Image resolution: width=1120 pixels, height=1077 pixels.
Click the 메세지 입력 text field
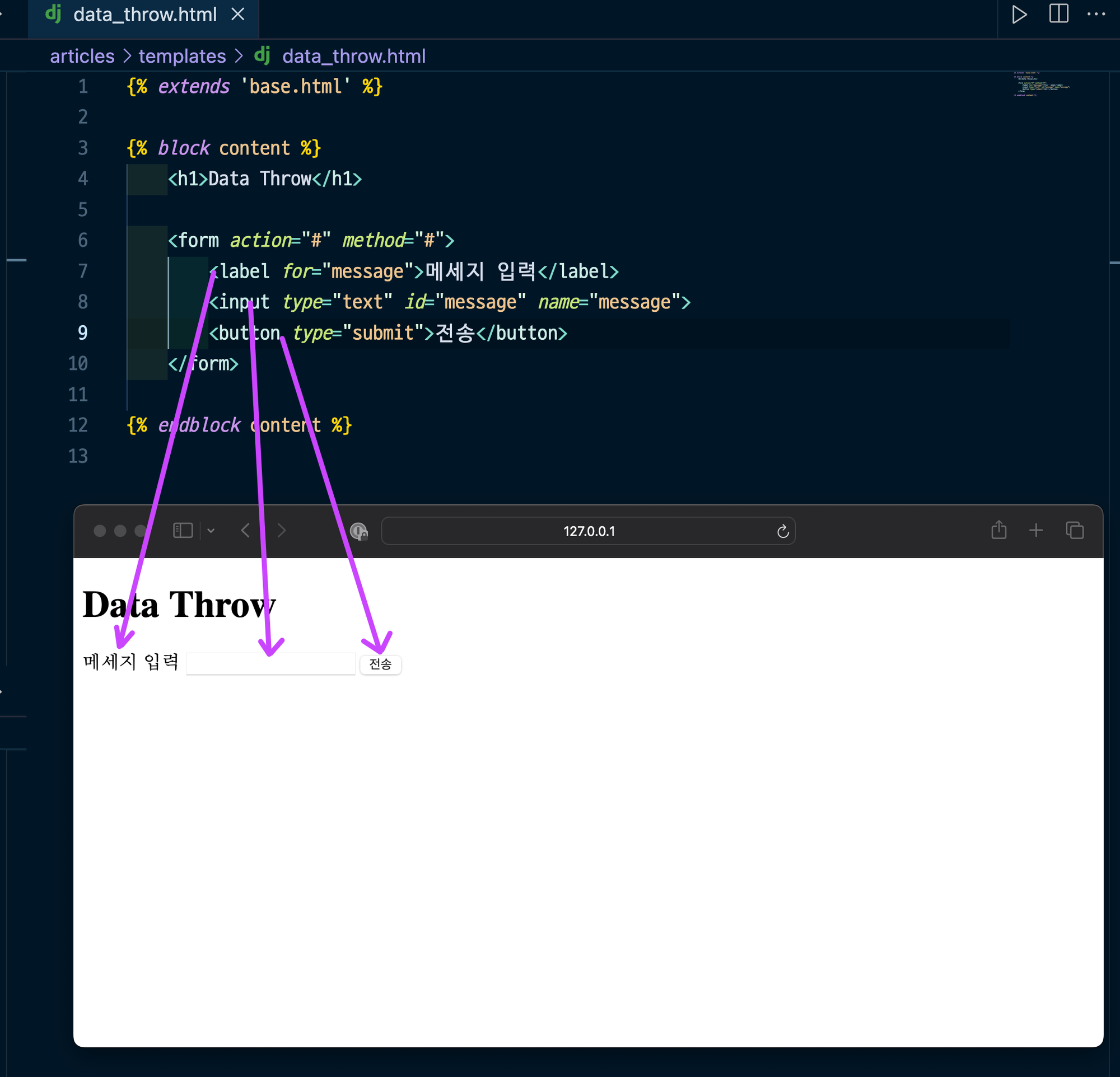coord(270,663)
